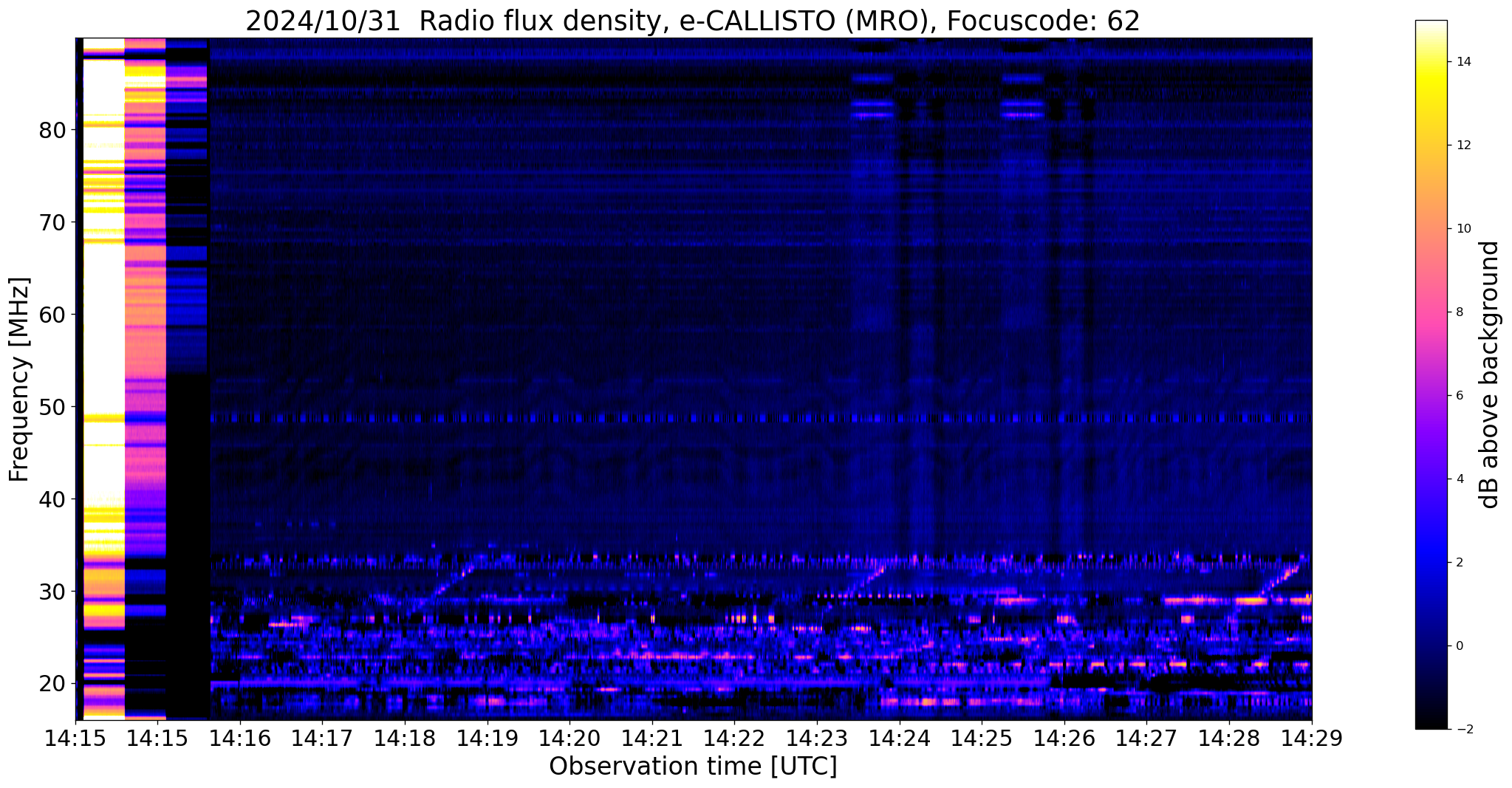This screenshot has width=1512, height=788.
Task: Click the 14:18 time tick label
Action: click(x=405, y=739)
